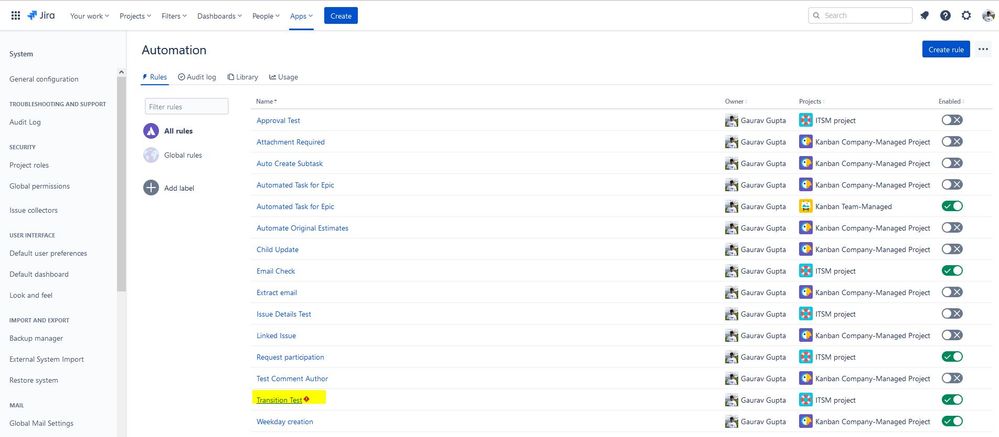Open the three-dot more actions menu
Image resolution: width=999 pixels, height=437 pixels.
point(983,49)
